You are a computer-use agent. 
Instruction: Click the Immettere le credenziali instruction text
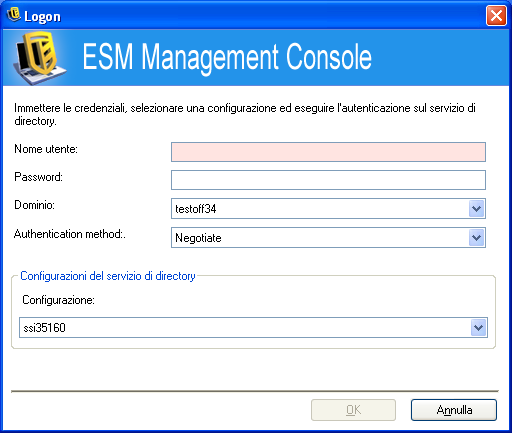[245, 114]
